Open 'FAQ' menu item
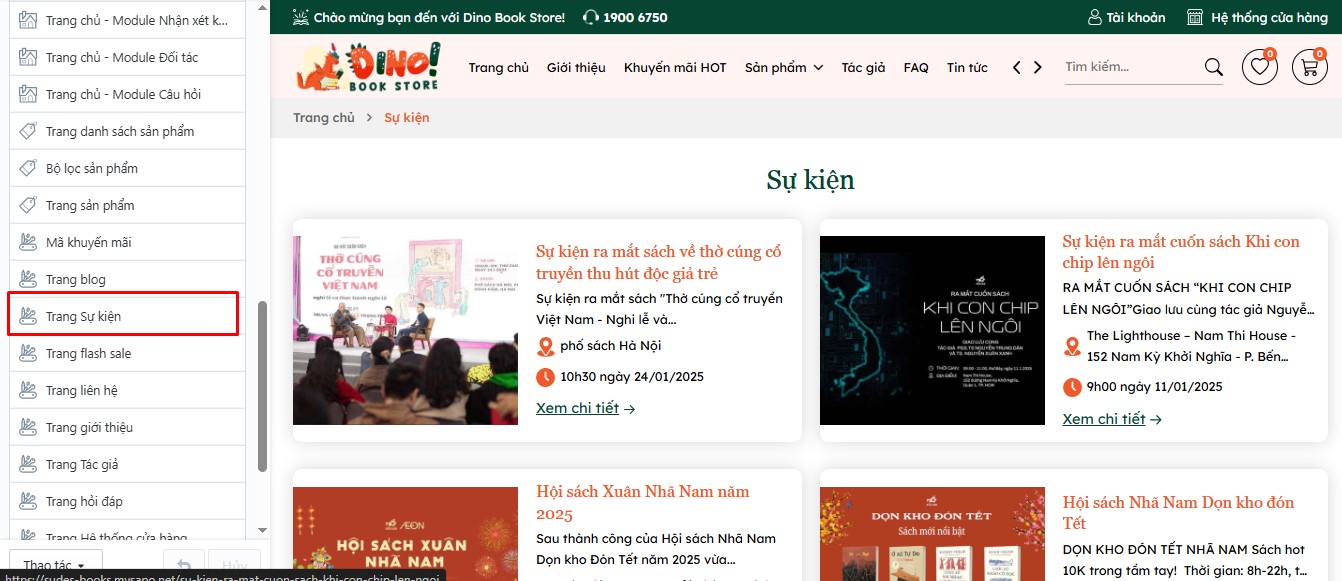 tap(916, 68)
